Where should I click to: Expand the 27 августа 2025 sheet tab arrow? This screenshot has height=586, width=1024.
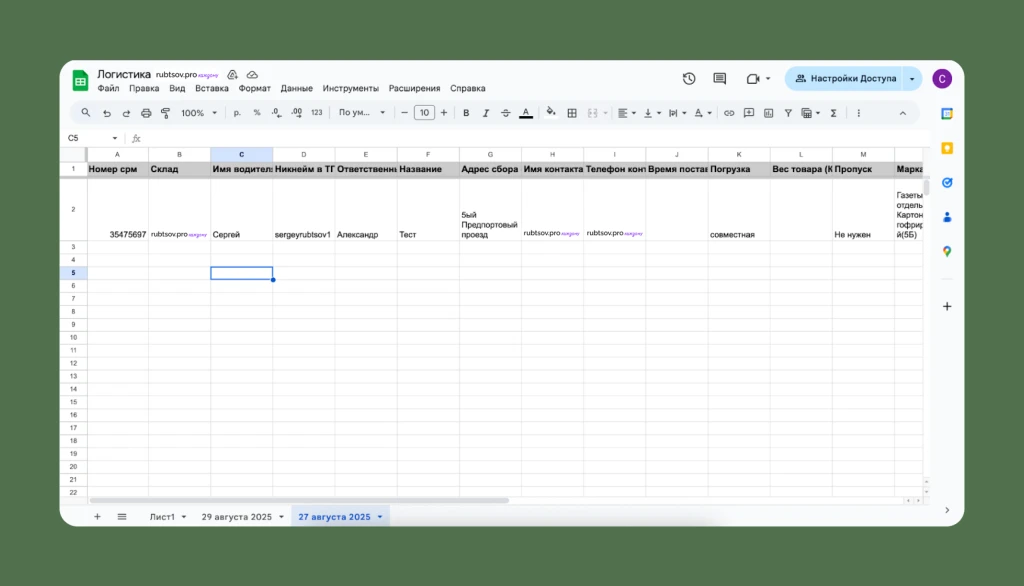click(x=379, y=517)
